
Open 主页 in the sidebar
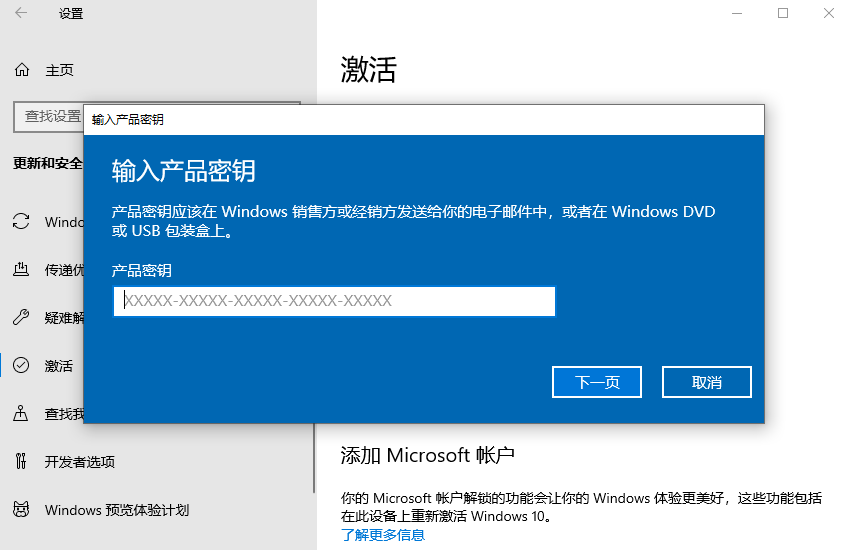click(59, 70)
